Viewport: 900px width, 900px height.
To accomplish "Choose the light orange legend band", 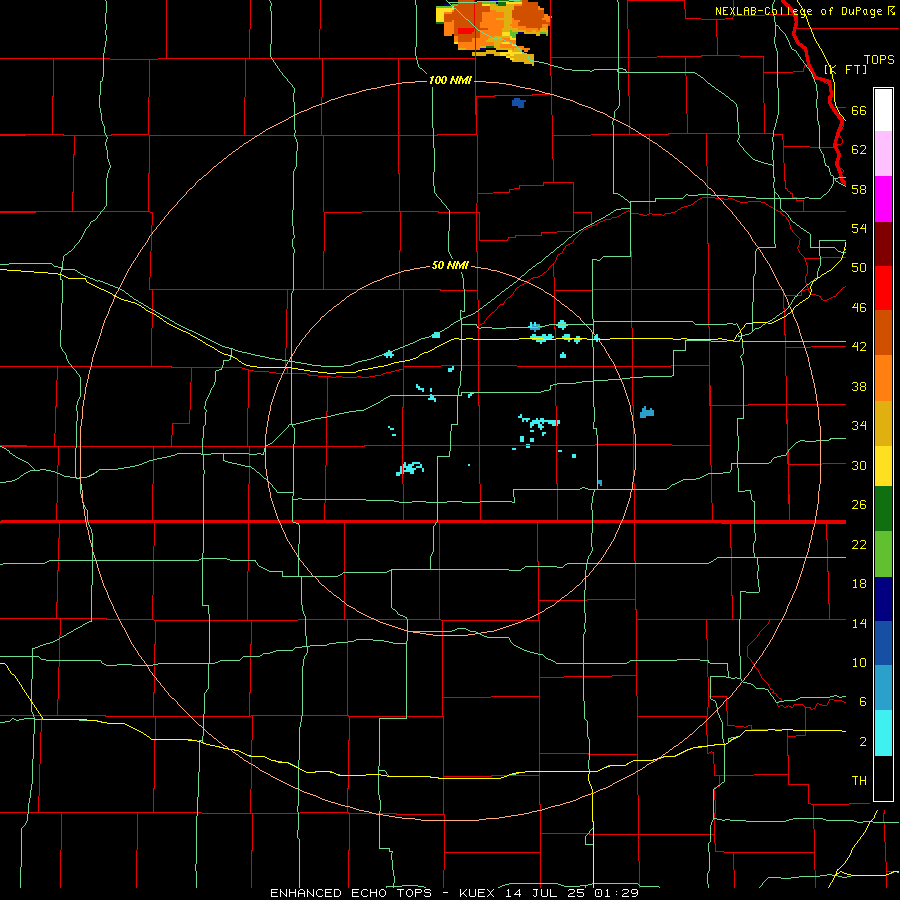I will pyautogui.click(x=883, y=378).
